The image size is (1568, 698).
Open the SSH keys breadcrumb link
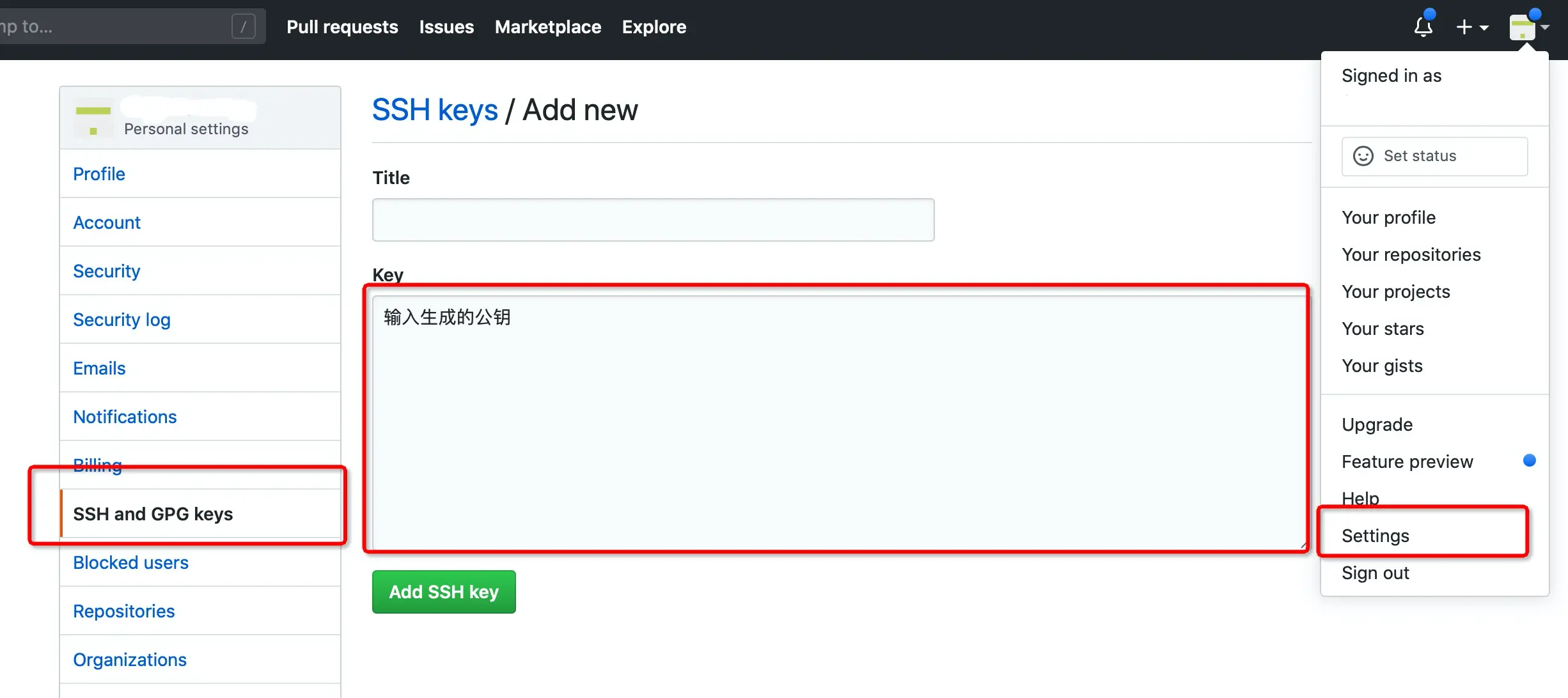tap(435, 110)
